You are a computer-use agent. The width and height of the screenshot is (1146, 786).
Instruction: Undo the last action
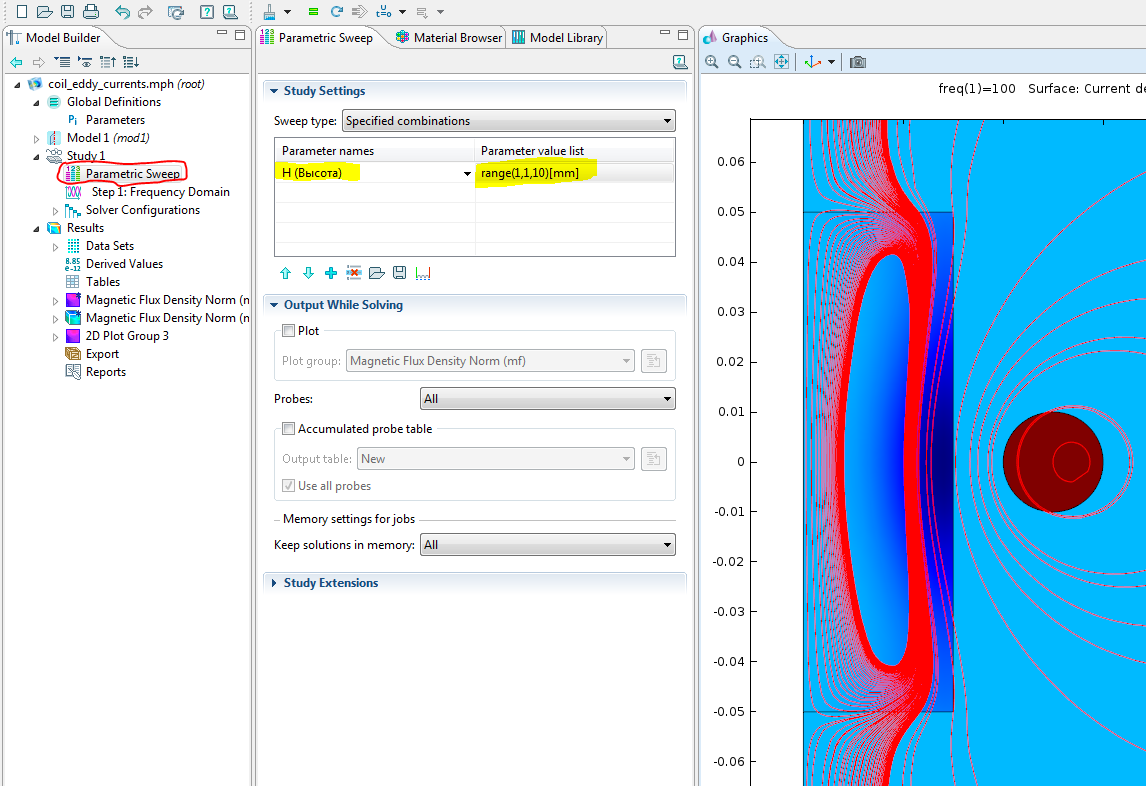pyautogui.click(x=122, y=12)
